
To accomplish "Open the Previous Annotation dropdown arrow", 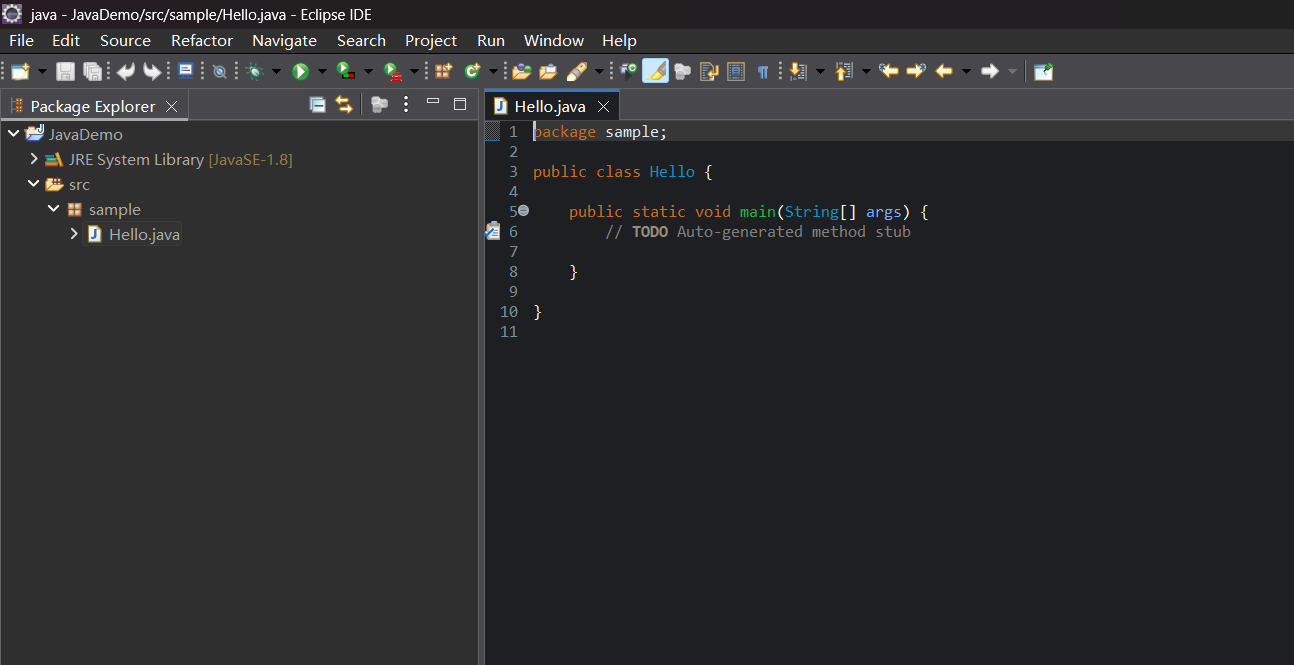I will [866, 71].
